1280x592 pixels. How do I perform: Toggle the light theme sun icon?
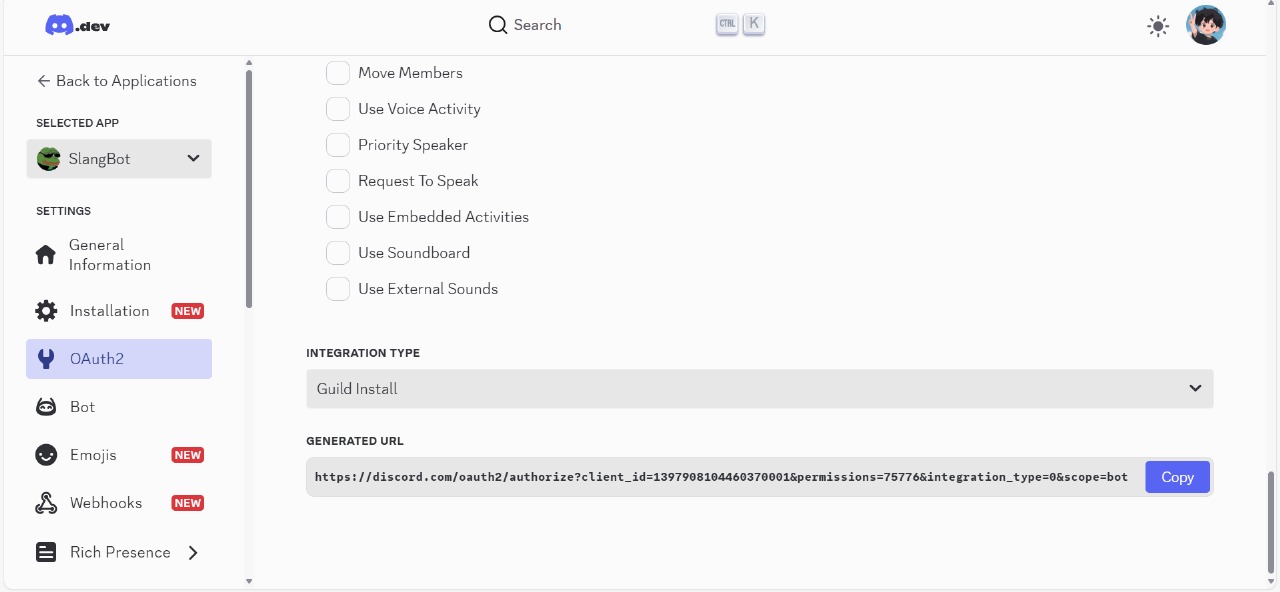(x=1158, y=27)
